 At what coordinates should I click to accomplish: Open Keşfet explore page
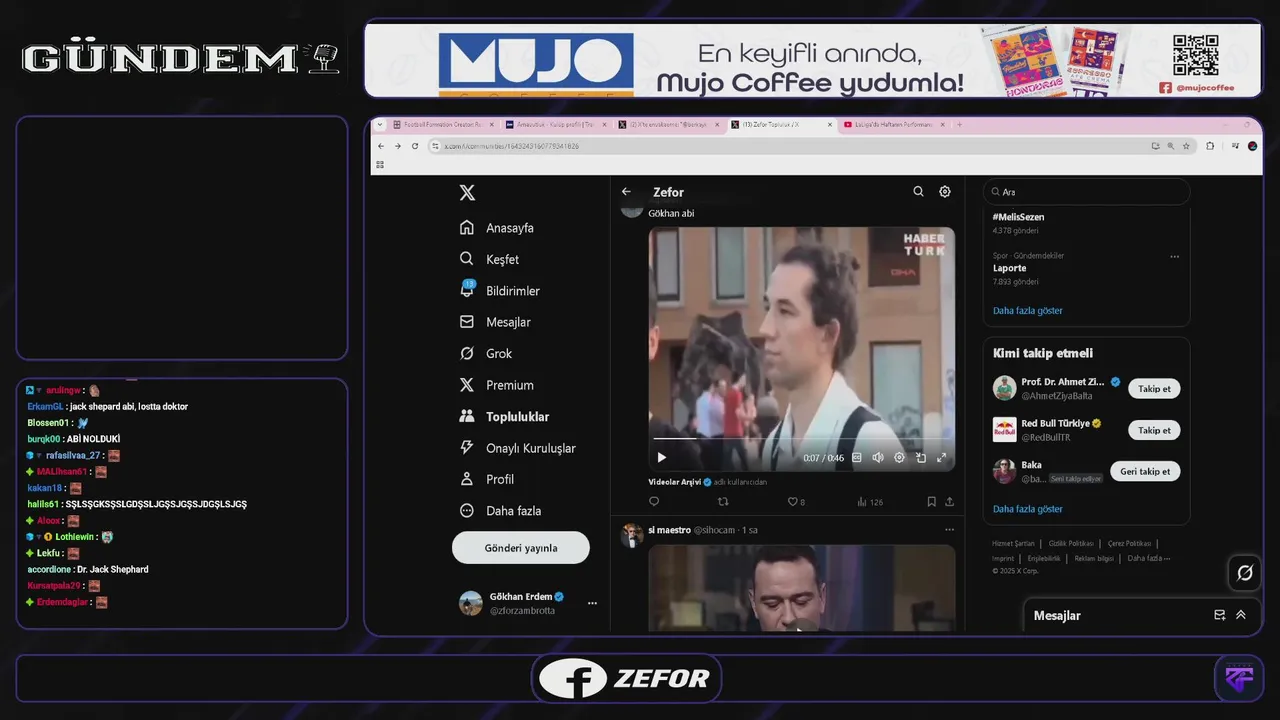coord(489,259)
